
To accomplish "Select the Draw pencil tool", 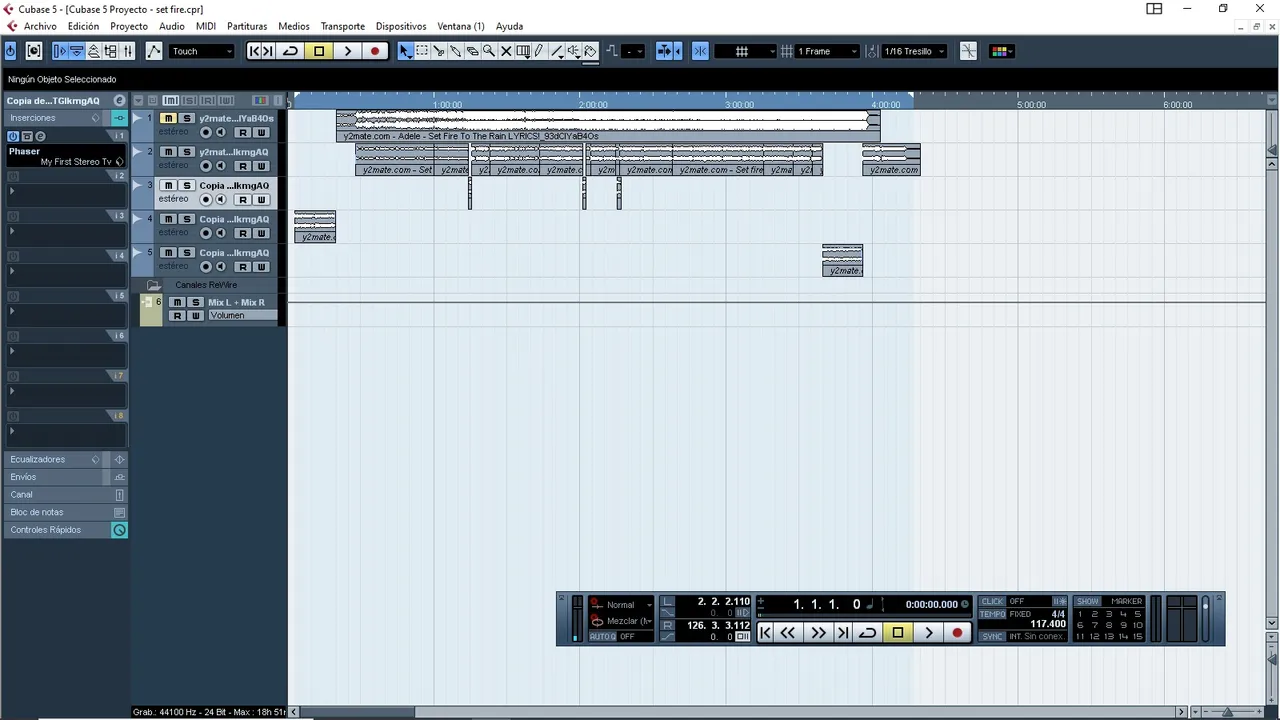I will pos(539,51).
